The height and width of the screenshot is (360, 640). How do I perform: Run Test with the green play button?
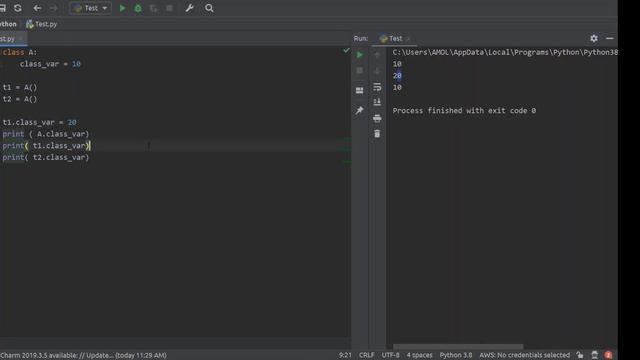[x=122, y=8]
